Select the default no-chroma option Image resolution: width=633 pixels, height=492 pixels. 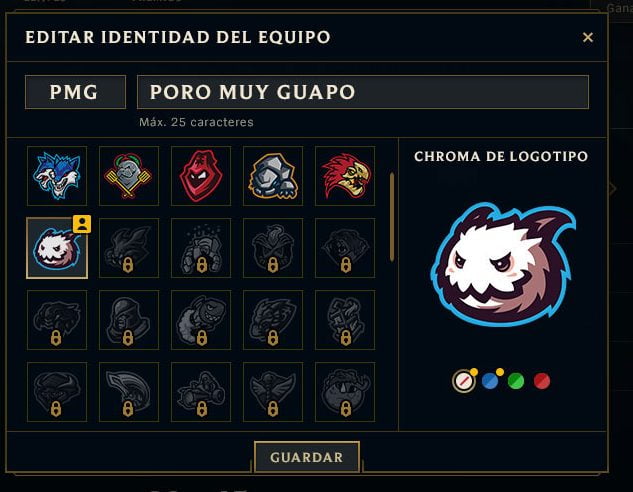coord(463,381)
